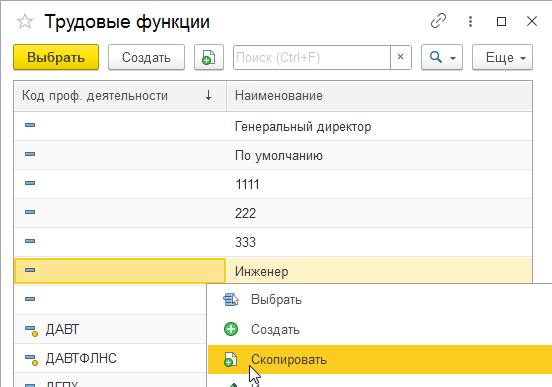Image resolution: width=552 pixels, height=387 pixels.
Task: Click the marked row icon beside ДАВТ
Action: pyautogui.click(x=31, y=330)
